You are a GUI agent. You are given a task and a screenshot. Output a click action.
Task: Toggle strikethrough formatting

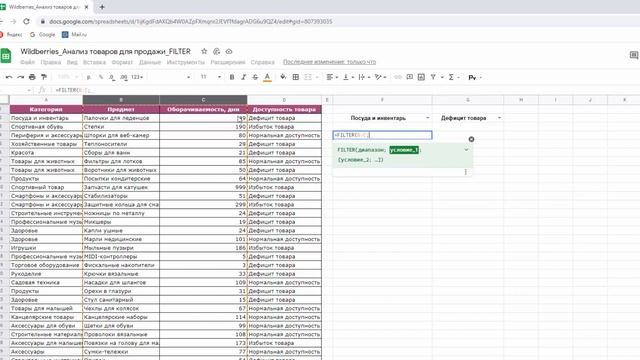pos(255,77)
